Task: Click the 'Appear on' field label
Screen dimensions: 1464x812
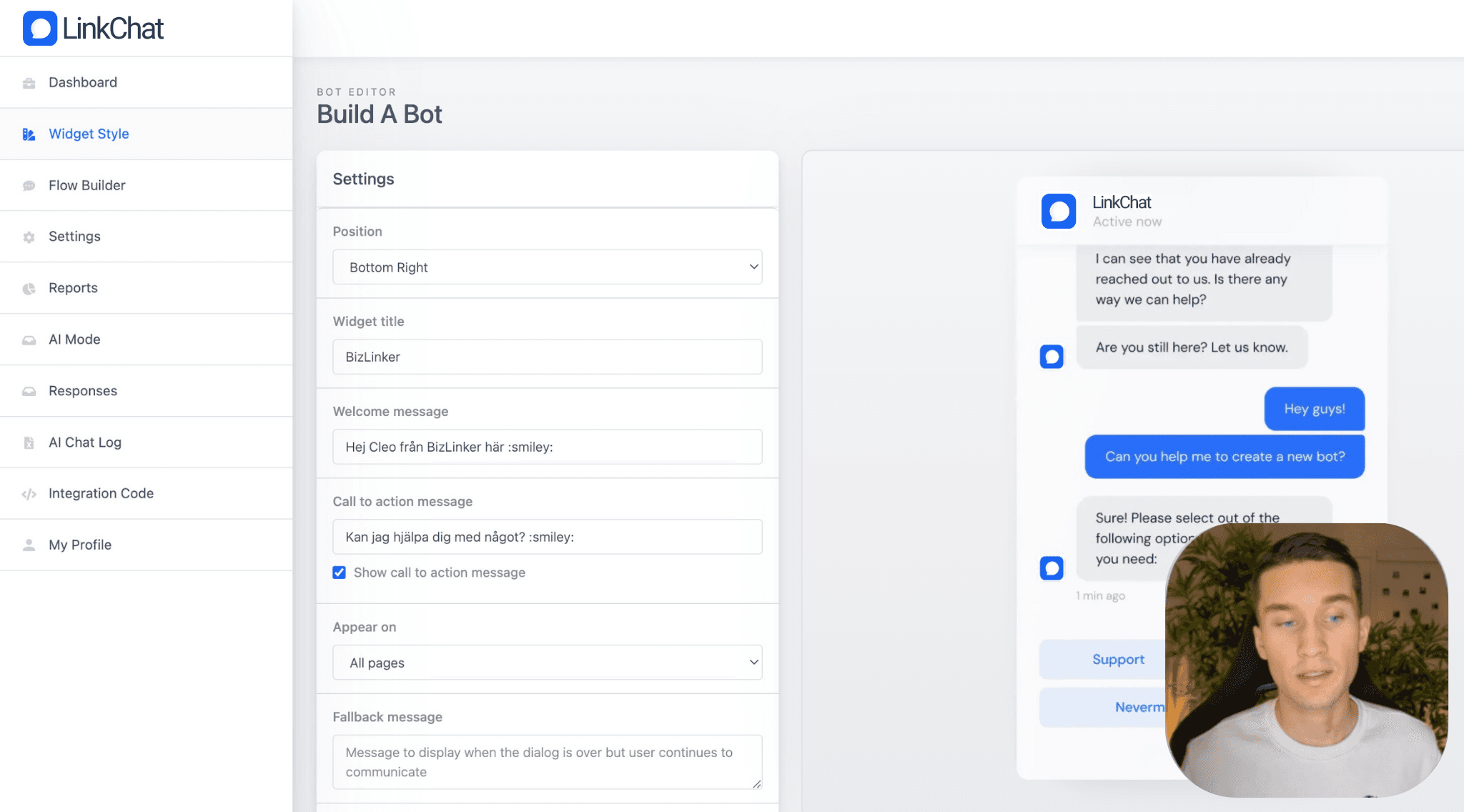Action: click(x=365, y=628)
